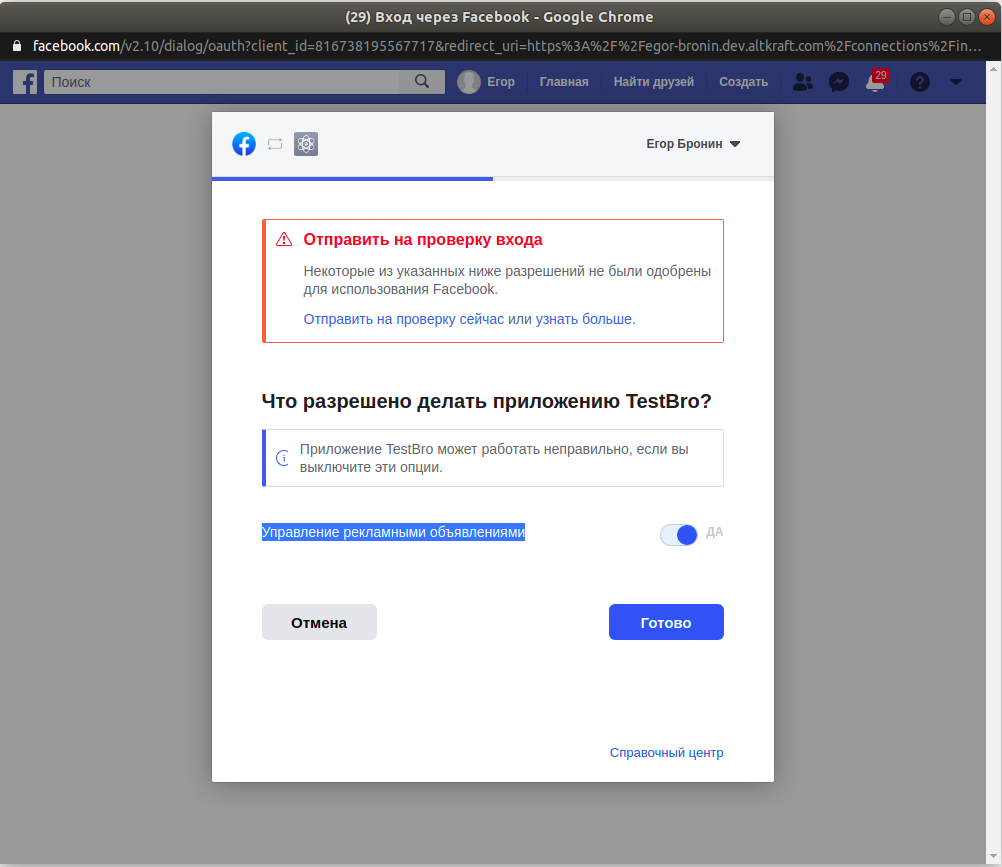The width and height of the screenshot is (1002, 867).
Task: Click the page scrollbar down arrow
Action: 993,857
